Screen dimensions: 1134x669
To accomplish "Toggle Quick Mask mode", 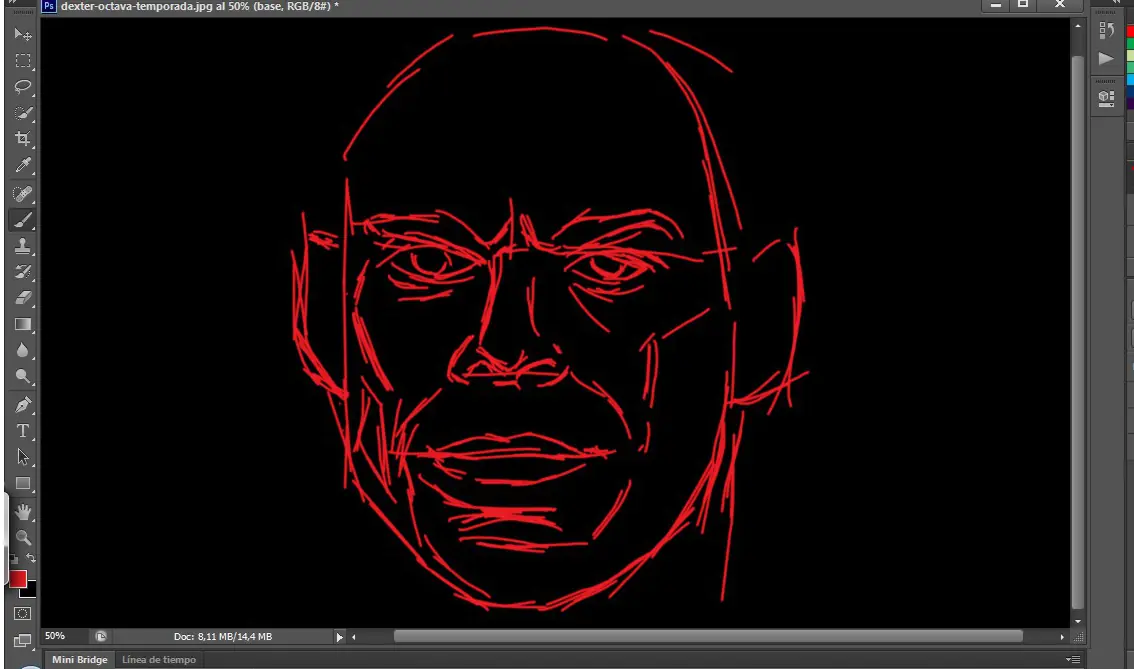I will pyautogui.click(x=22, y=614).
